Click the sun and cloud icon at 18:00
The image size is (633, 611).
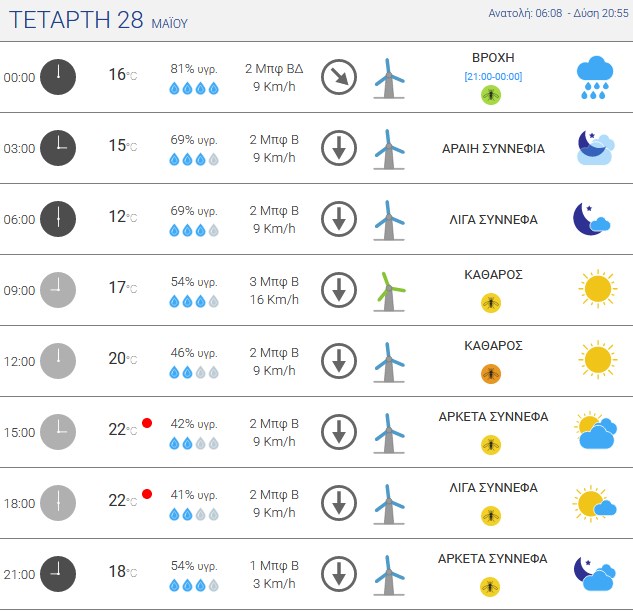tap(594, 503)
